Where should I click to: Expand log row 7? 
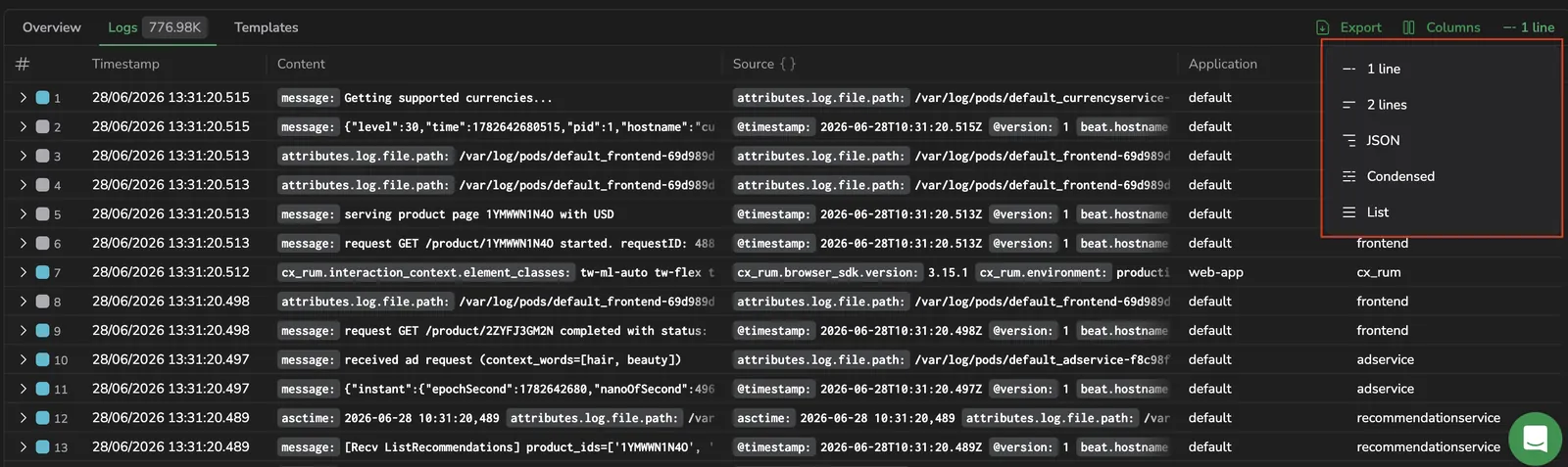[x=23, y=272]
